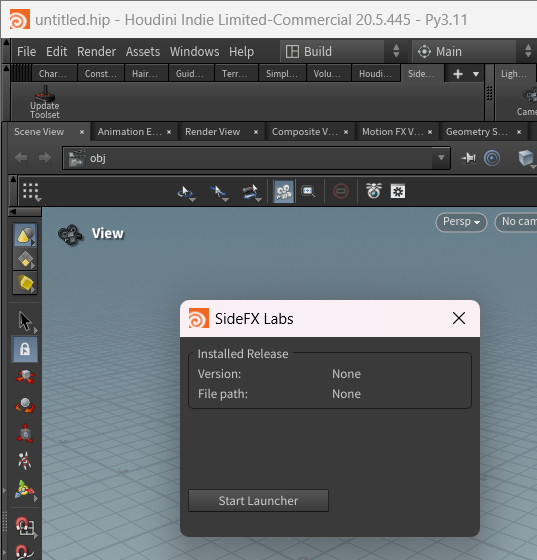Close the SideFX Labs dialog
Viewport: 537px width, 560px height.
point(459,318)
